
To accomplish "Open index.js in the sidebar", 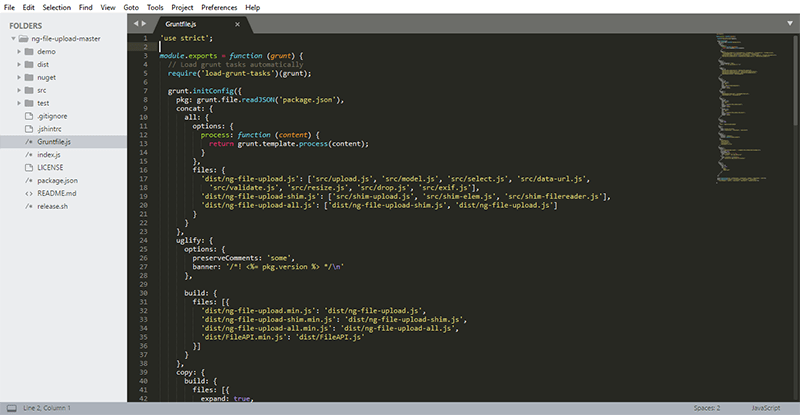I will tap(48, 155).
